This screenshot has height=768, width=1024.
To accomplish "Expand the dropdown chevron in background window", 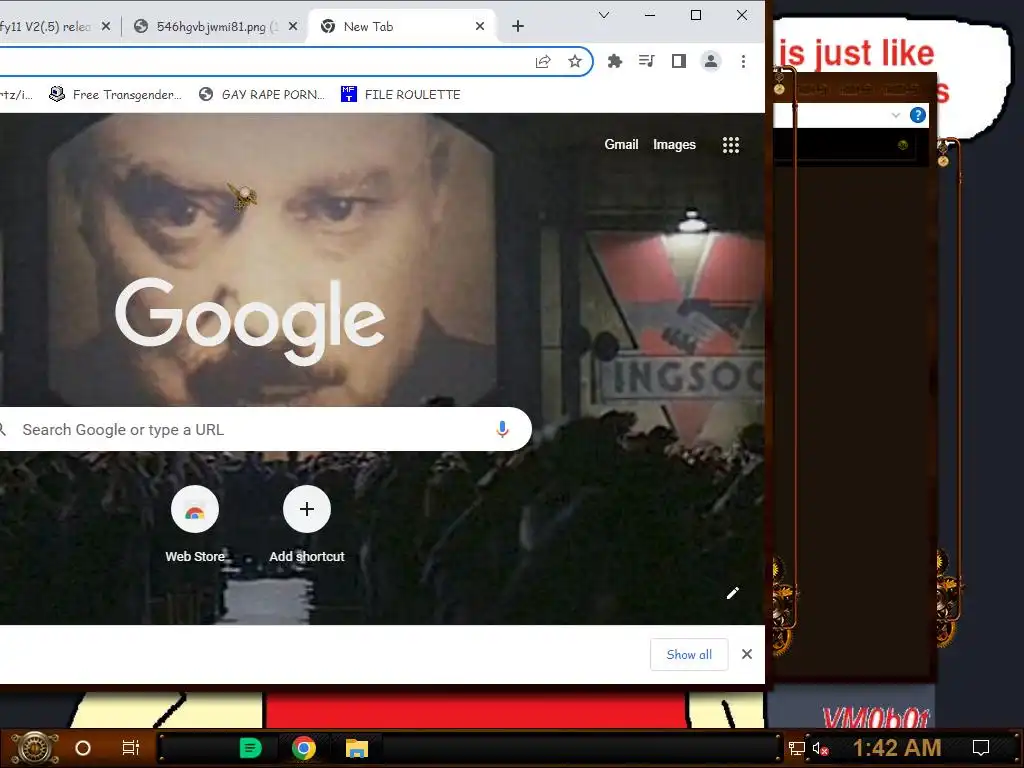I will click(896, 116).
